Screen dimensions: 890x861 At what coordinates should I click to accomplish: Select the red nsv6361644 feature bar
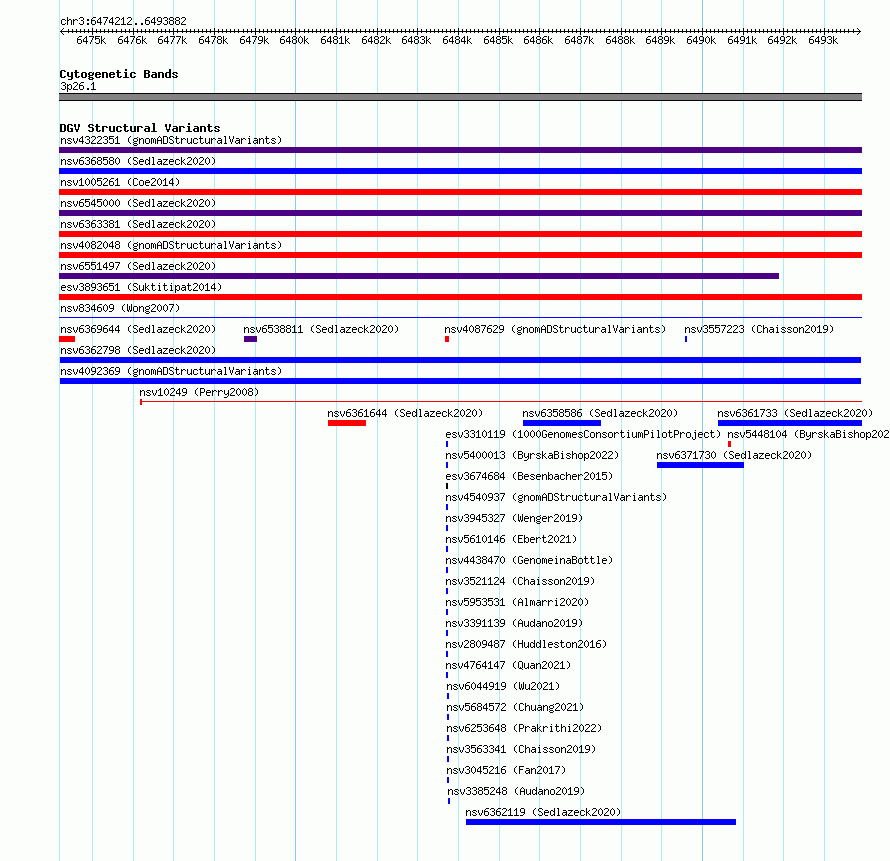[347, 423]
